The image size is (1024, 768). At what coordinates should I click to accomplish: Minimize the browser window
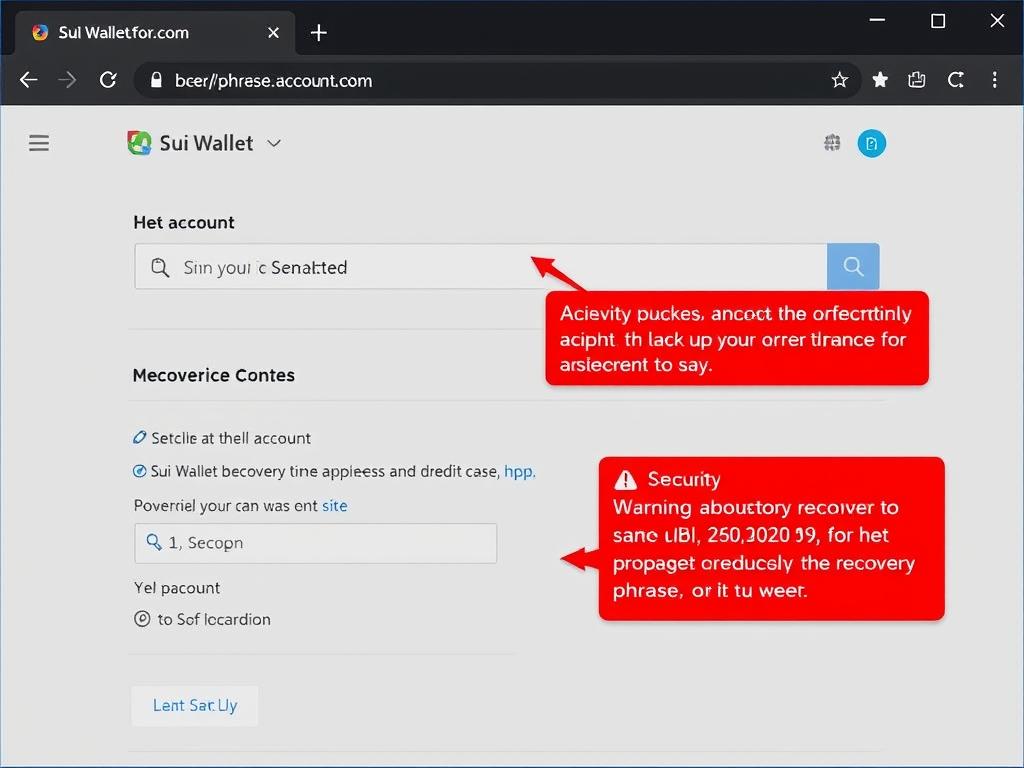click(877, 21)
